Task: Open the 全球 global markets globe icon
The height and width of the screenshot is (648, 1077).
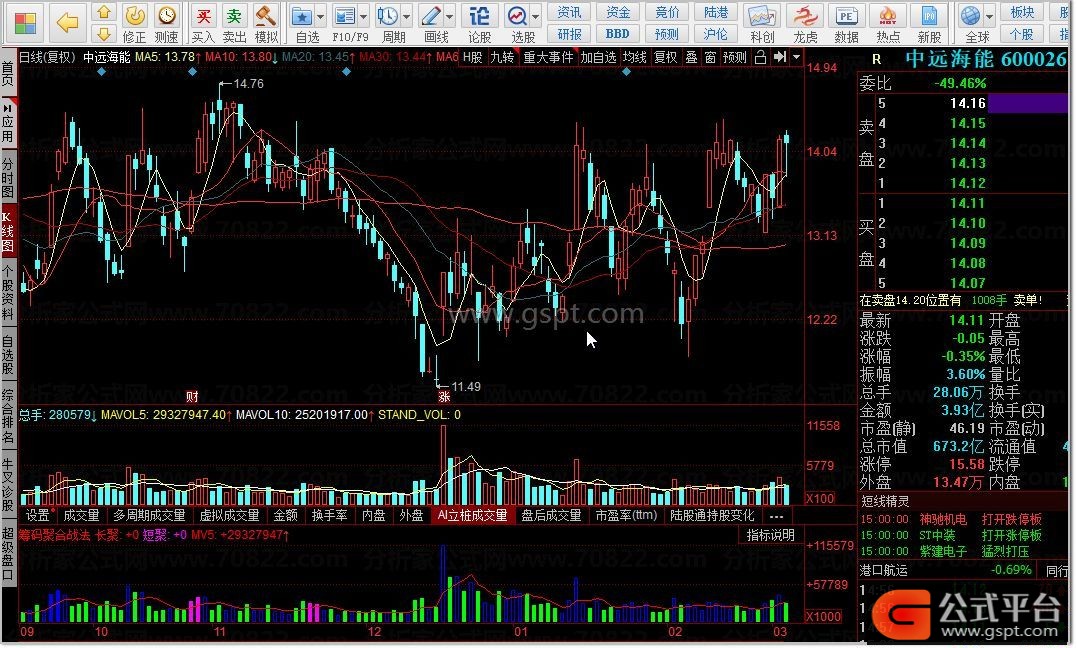Action: coord(971,16)
